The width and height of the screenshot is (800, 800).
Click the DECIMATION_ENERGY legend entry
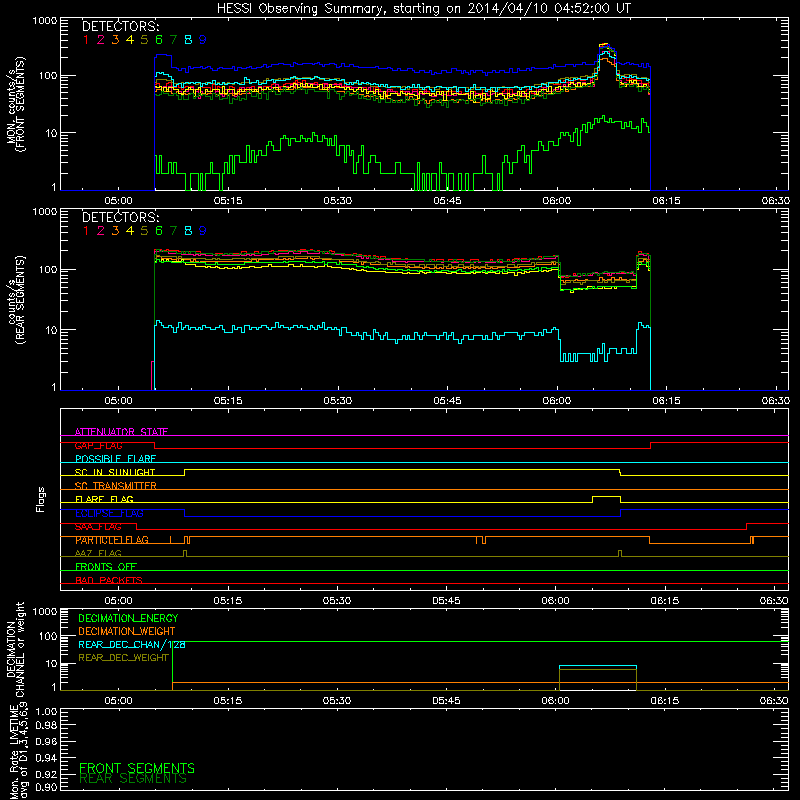point(128,618)
